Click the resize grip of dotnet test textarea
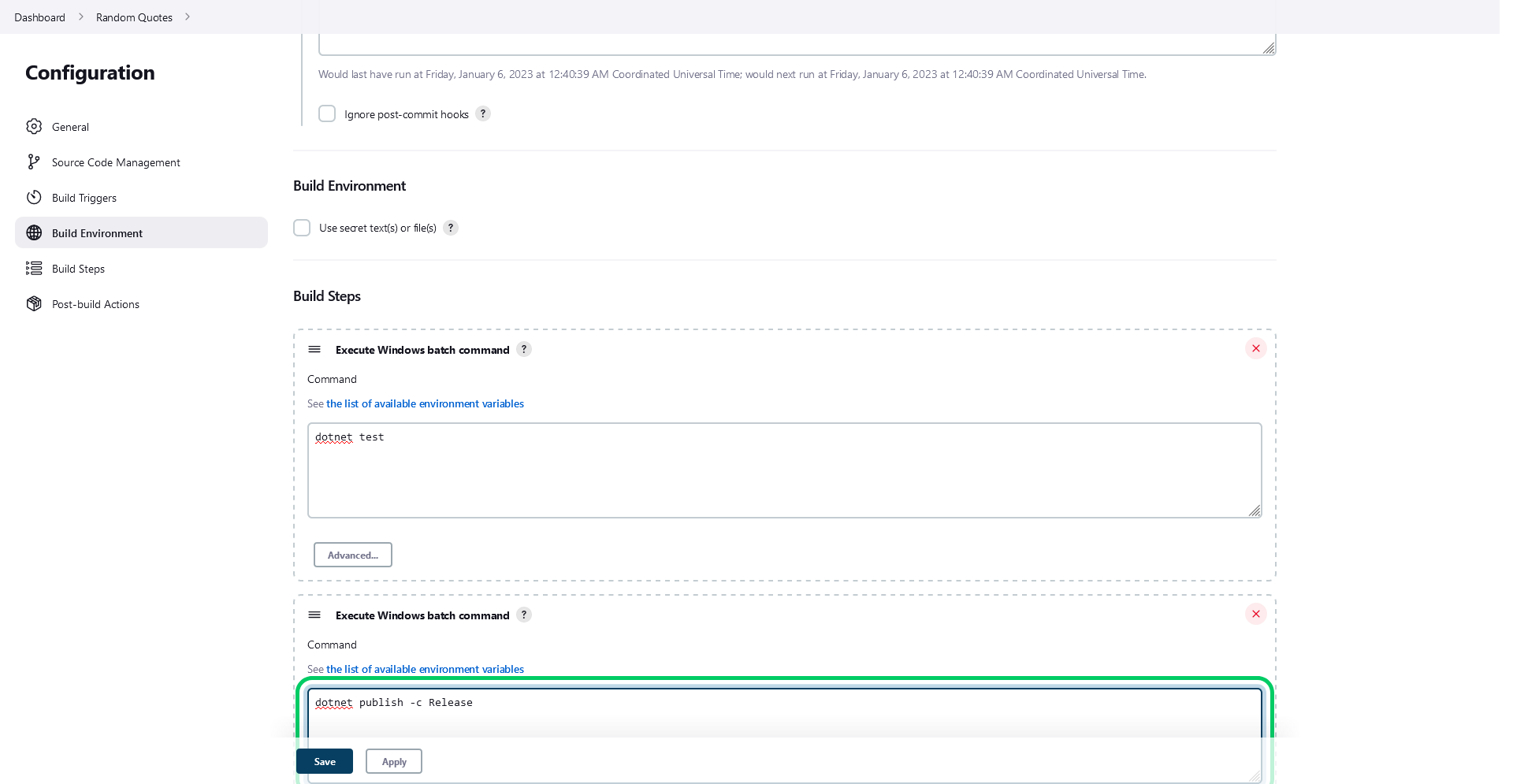 click(x=1255, y=511)
